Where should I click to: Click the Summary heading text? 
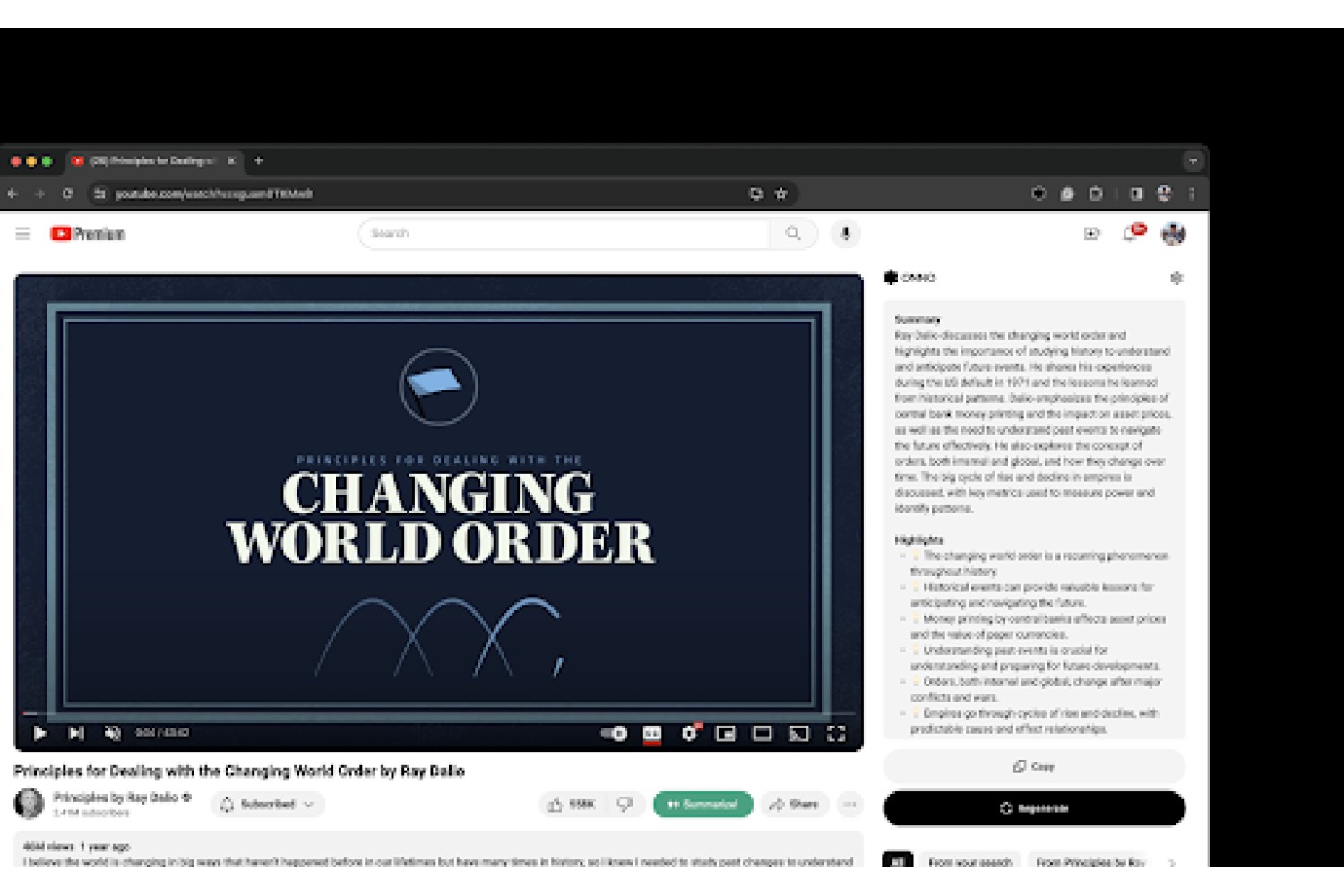pos(918,320)
